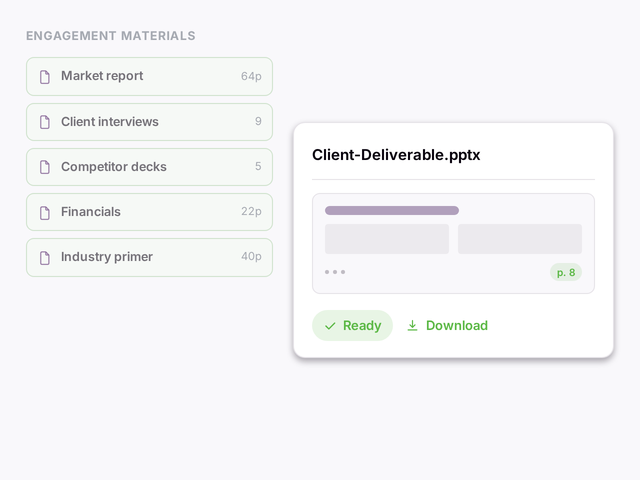This screenshot has height=480, width=640.
Task: Click the purple title bar in slide preview
Action: point(392,210)
